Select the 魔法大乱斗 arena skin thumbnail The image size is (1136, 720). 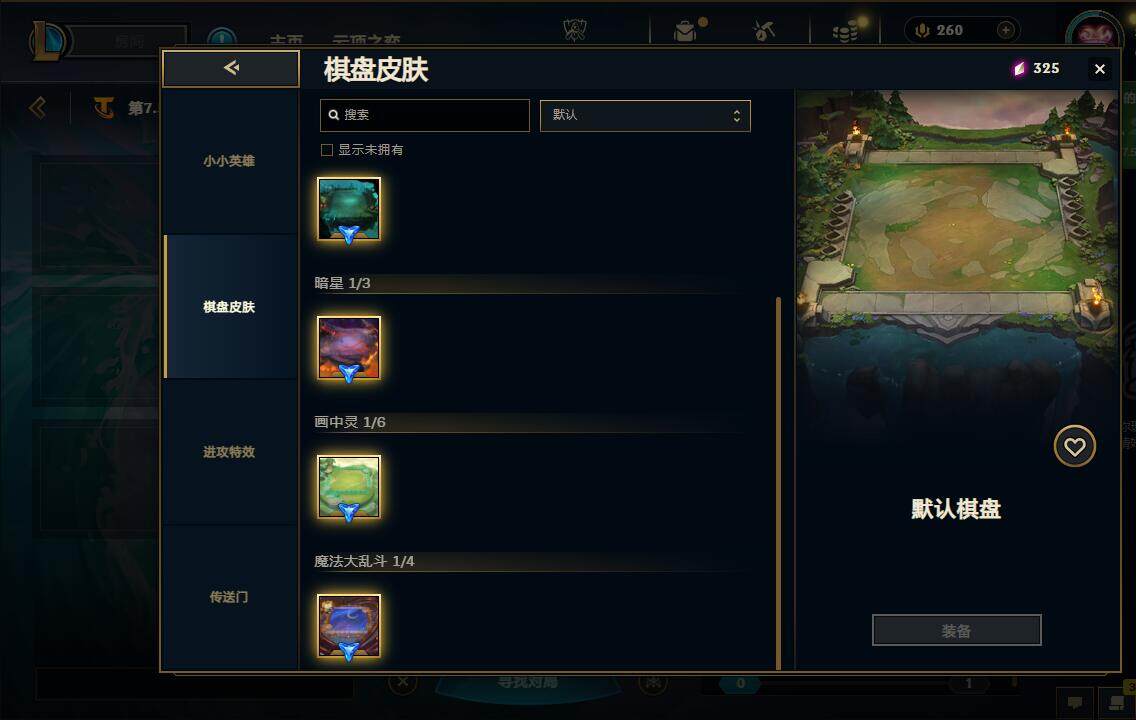pos(348,627)
